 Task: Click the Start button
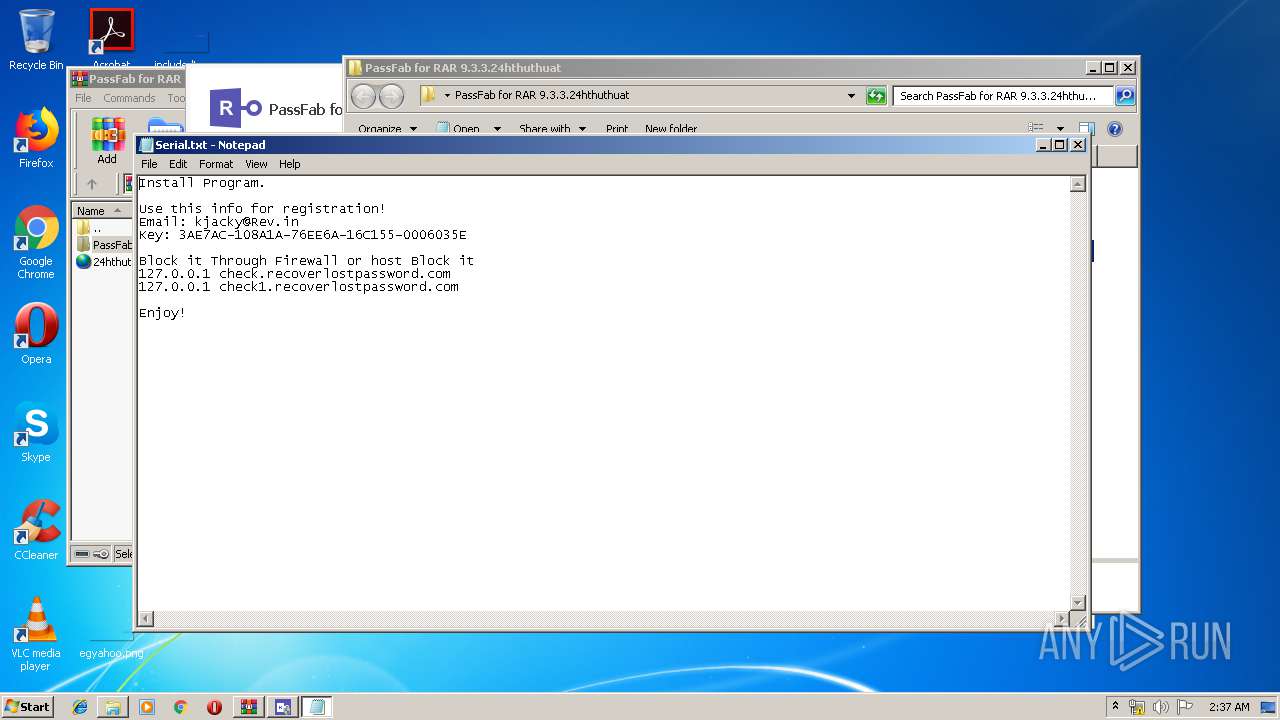pos(28,706)
